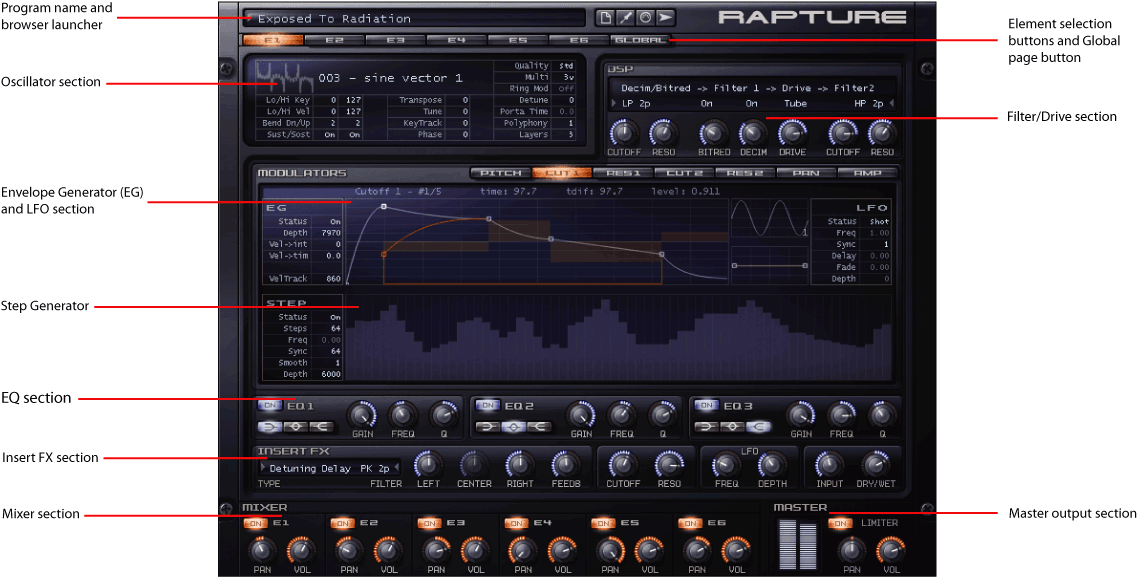This screenshot has width=1138, height=577.
Task: Open the program browser from the program name
Action: (414, 18)
